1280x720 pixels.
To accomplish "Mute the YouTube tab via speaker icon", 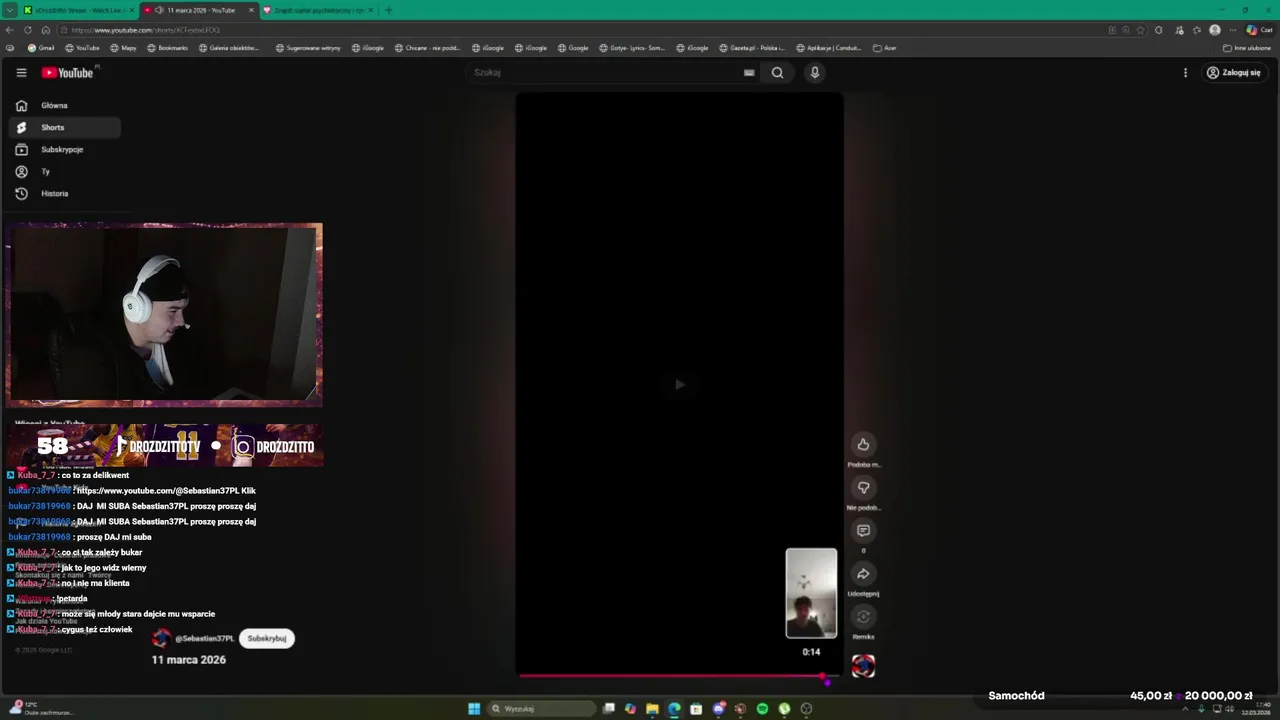I will 160,10.
